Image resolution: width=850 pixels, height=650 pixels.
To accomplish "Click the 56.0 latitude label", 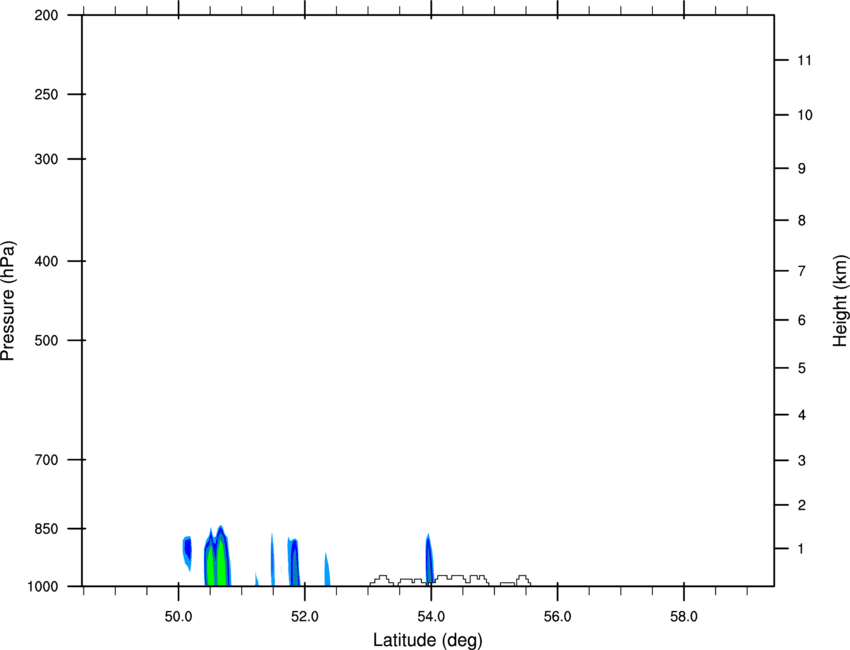I will click(557, 617).
